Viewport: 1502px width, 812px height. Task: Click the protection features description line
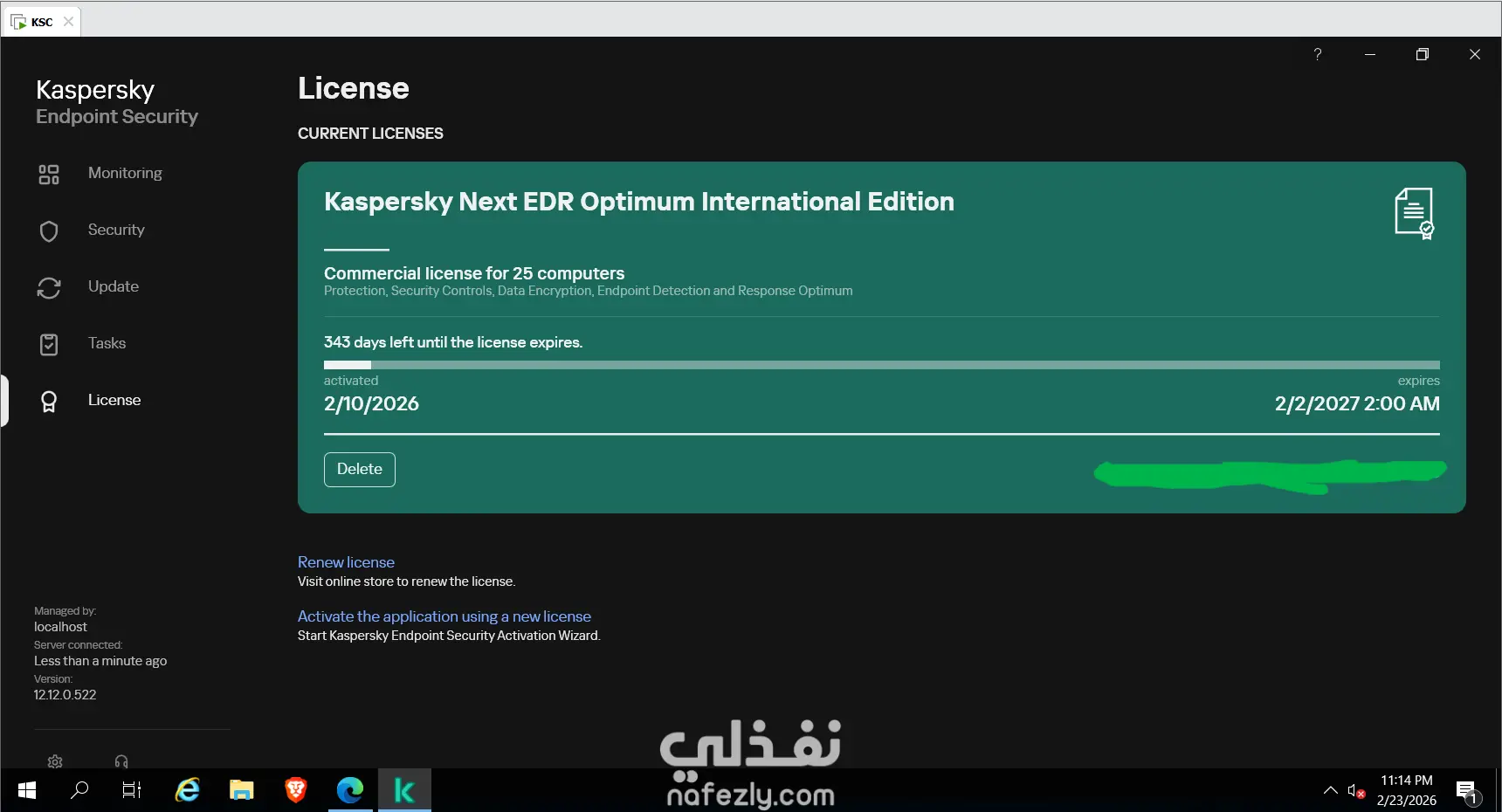point(589,291)
